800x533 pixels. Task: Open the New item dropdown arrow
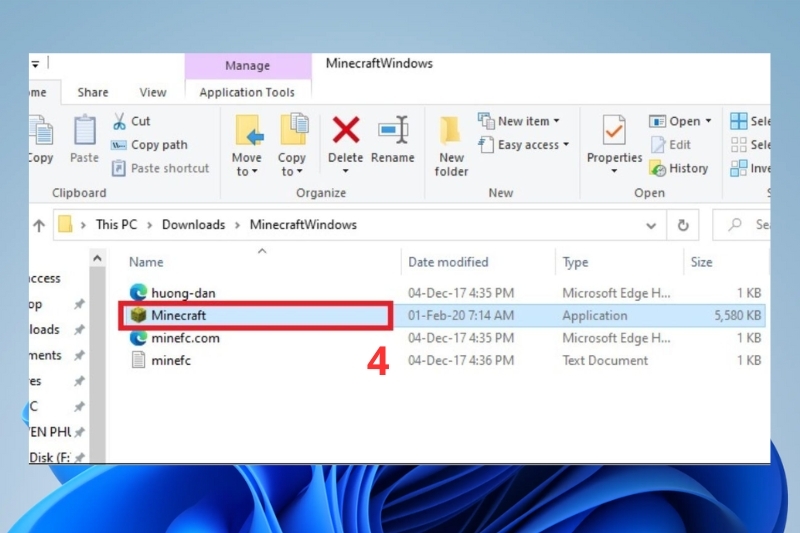pos(557,121)
